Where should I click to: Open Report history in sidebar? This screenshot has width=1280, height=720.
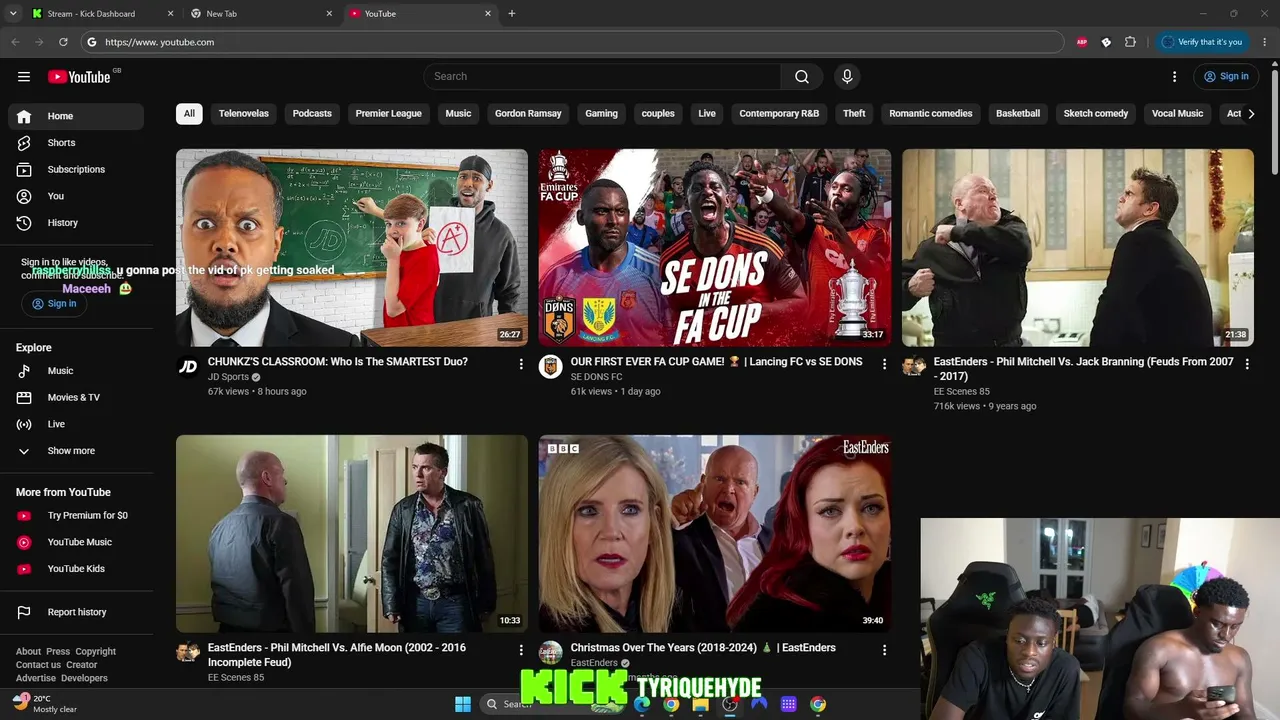point(76,612)
